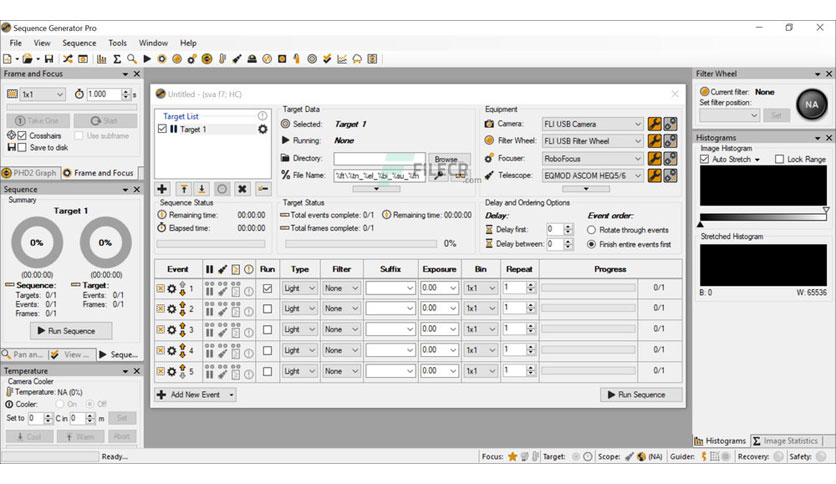Click the Browse directory button
Viewport: 836px width, 484px height.
(449, 158)
